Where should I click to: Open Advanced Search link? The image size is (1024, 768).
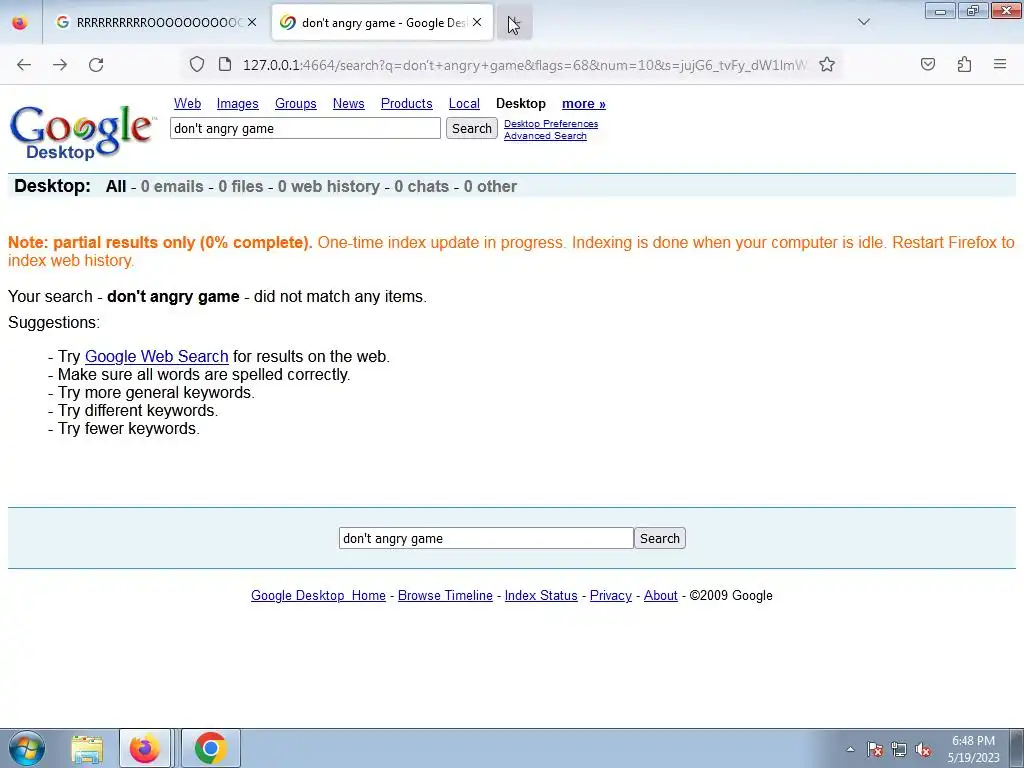tap(545, 136)
